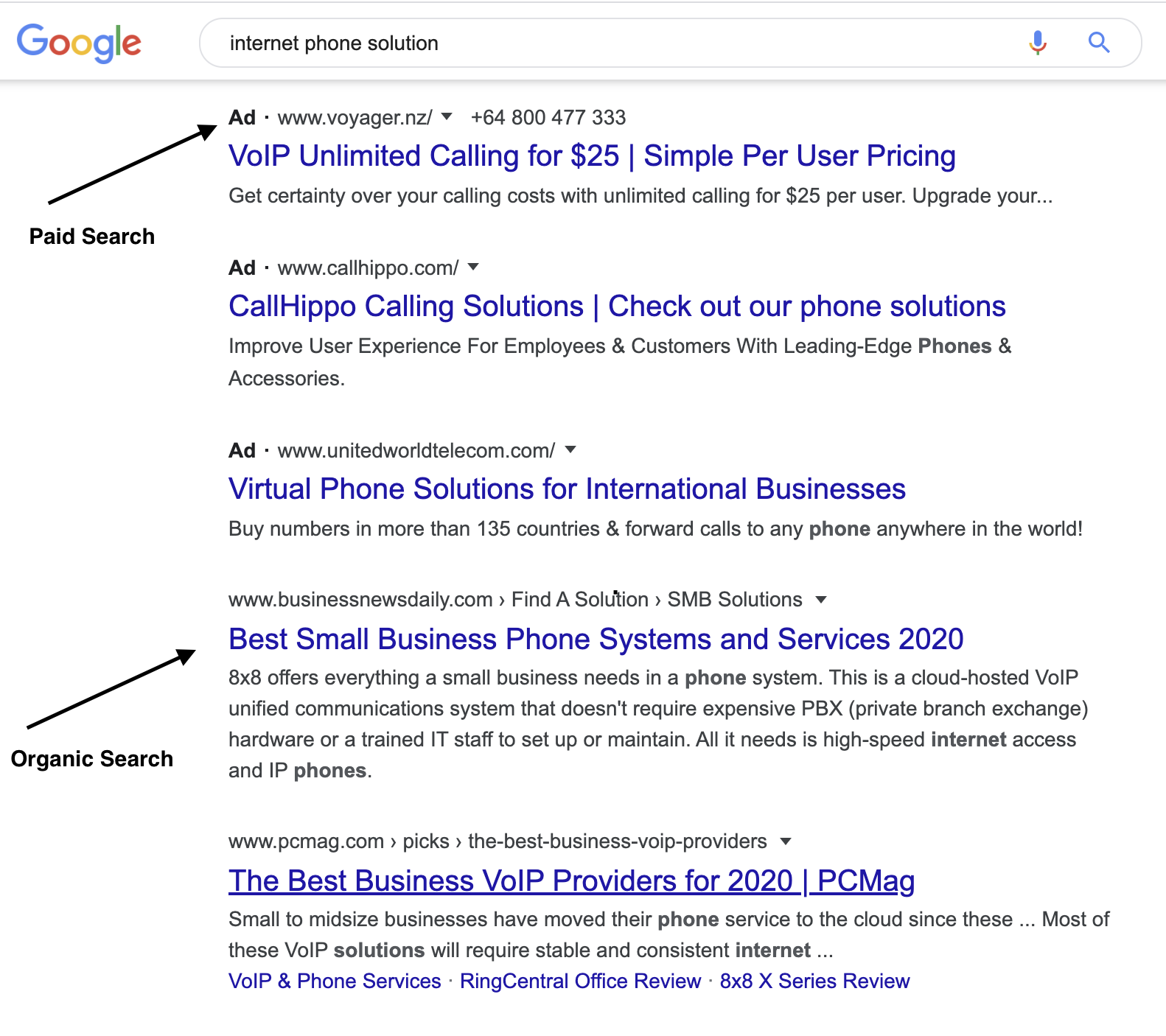Click the magnifying glass search icon
1166x1036 pixels.
click(x=1099, y=43)
